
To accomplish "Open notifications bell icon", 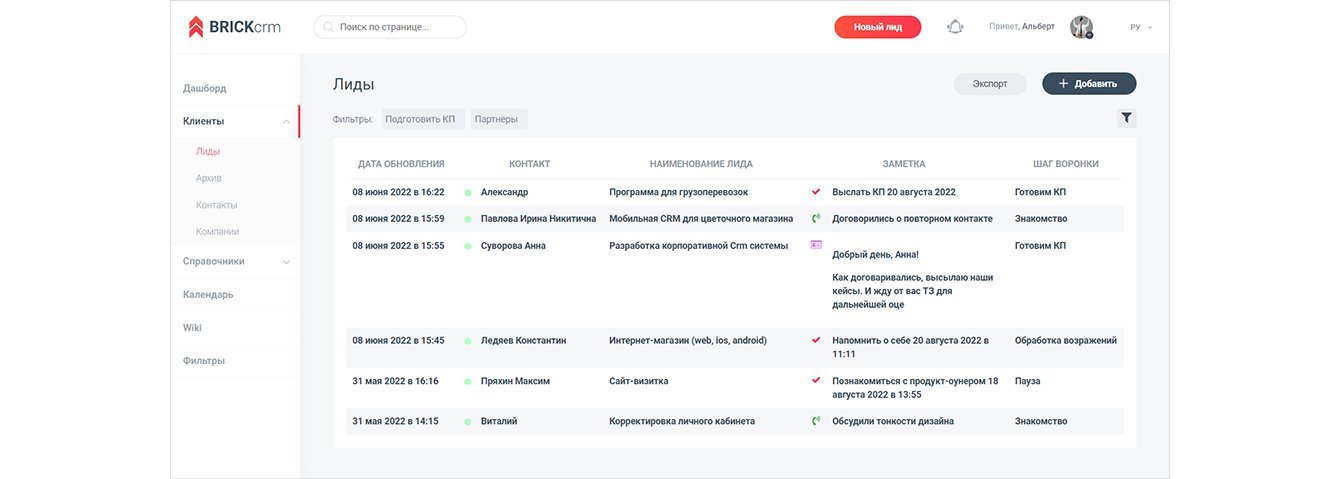I will [954, 27].
